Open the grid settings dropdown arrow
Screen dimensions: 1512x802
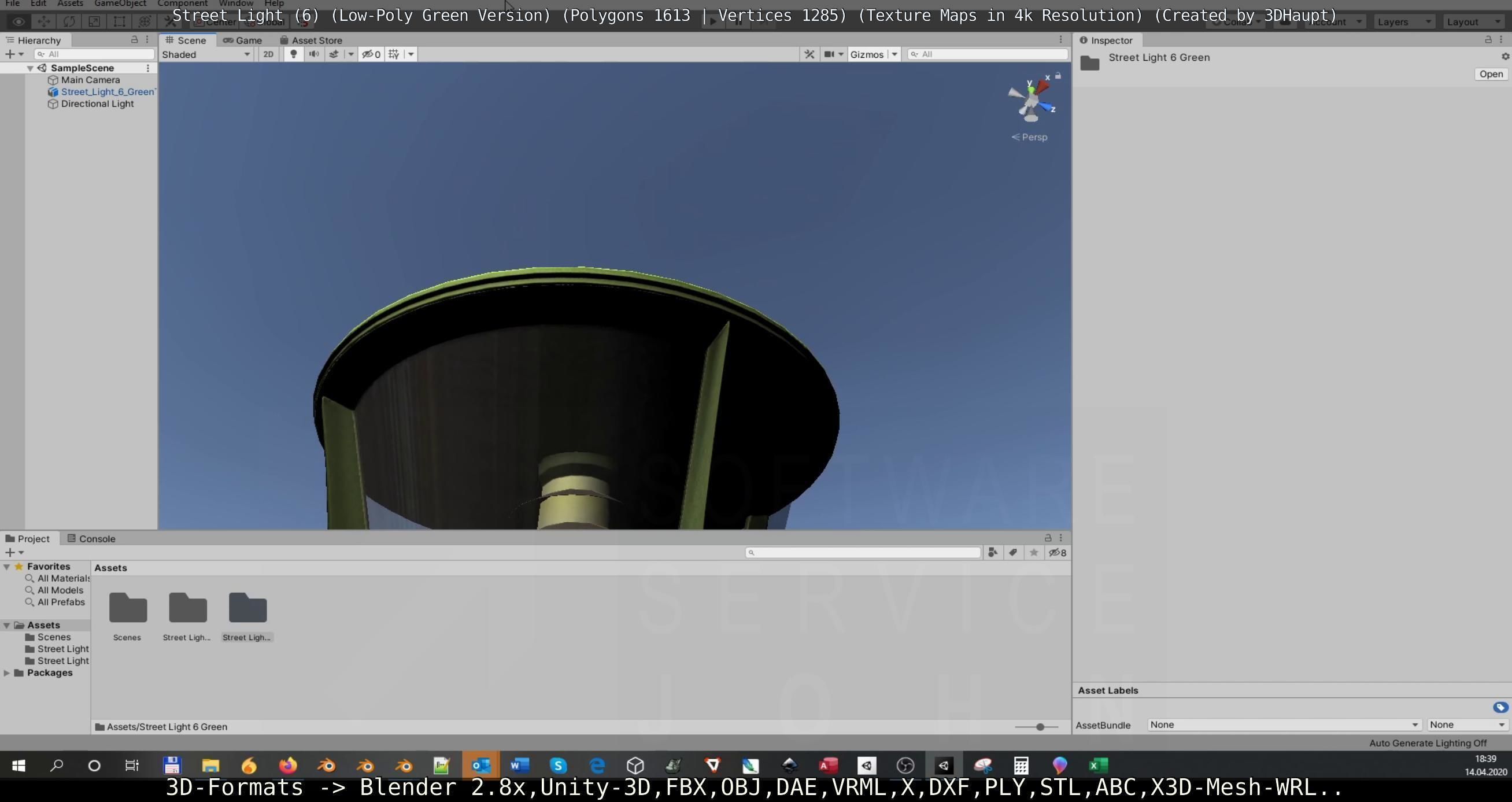pos(411,54)
